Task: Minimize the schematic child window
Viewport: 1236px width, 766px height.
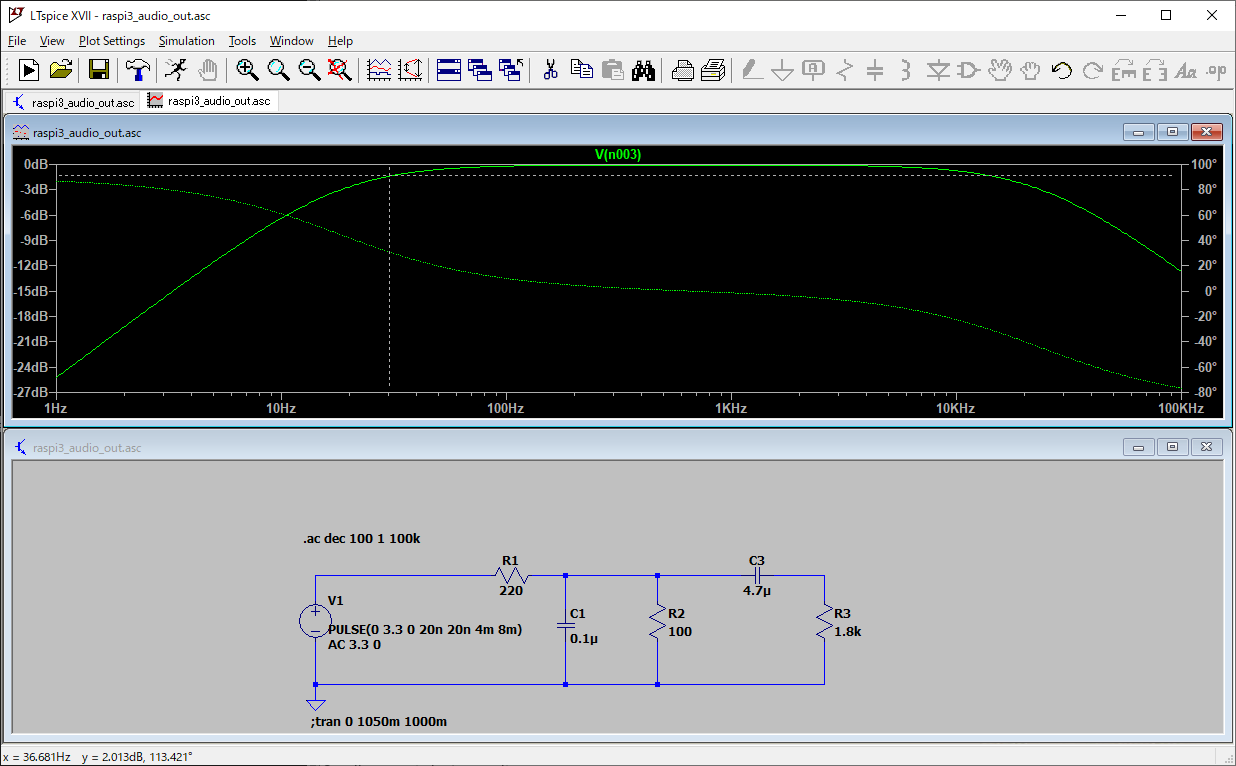Action: coord(1138,447)
